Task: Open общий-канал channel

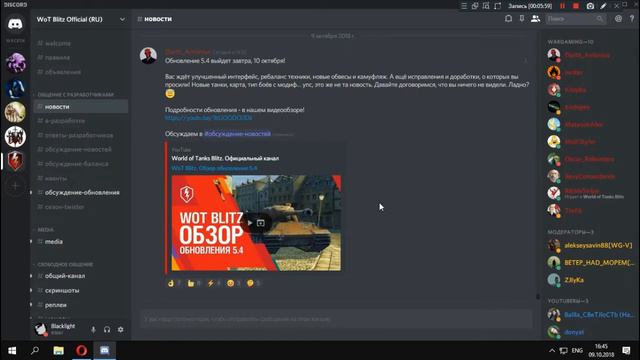Action: 81,276
